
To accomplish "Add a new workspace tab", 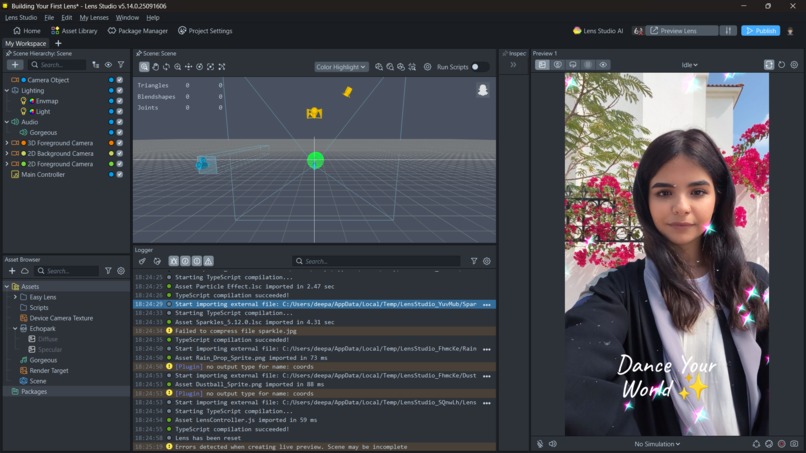I will pyautogui.click(x=58, y=44).
